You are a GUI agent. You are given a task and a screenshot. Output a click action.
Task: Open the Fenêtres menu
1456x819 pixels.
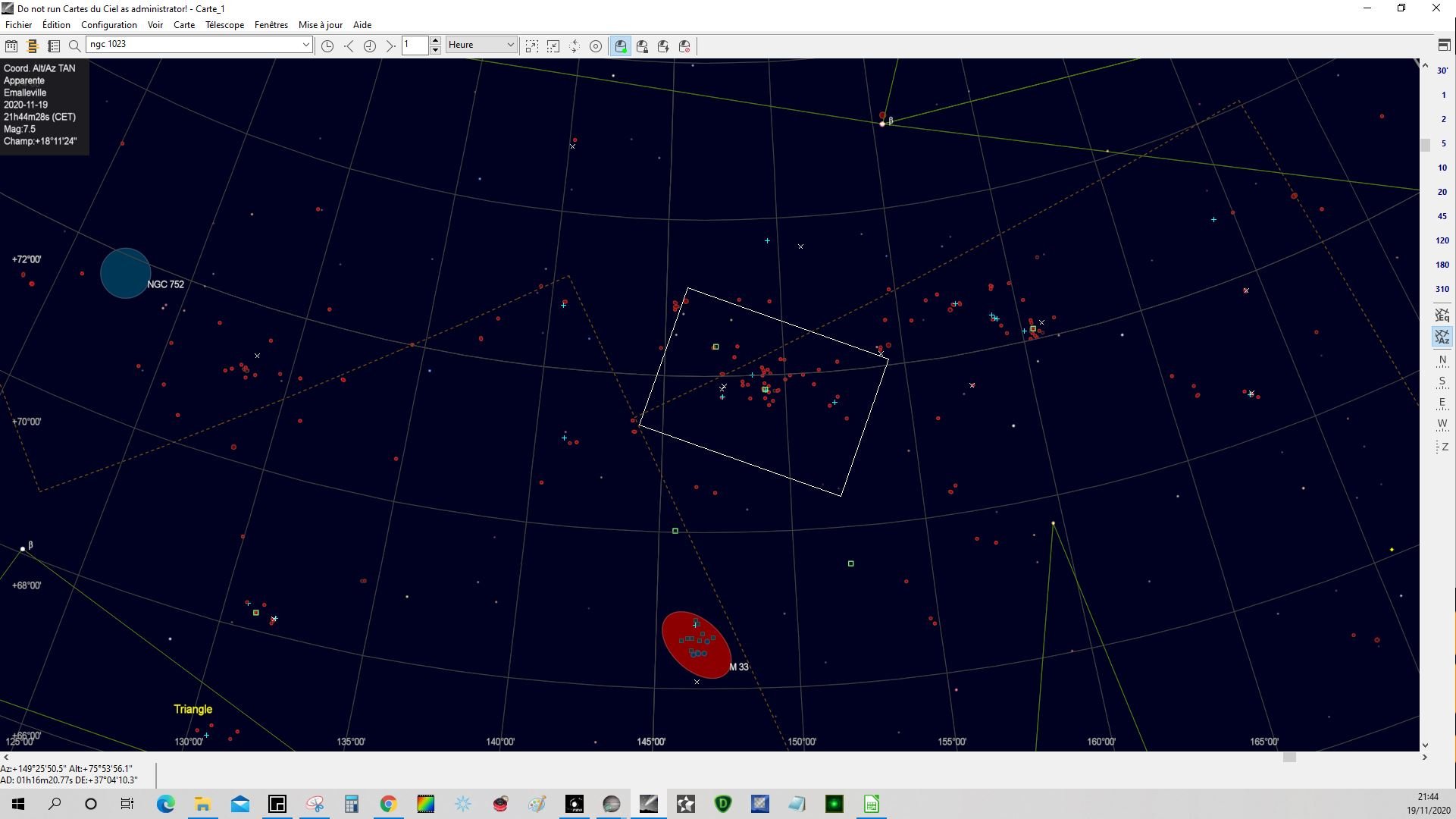[271, 25]
